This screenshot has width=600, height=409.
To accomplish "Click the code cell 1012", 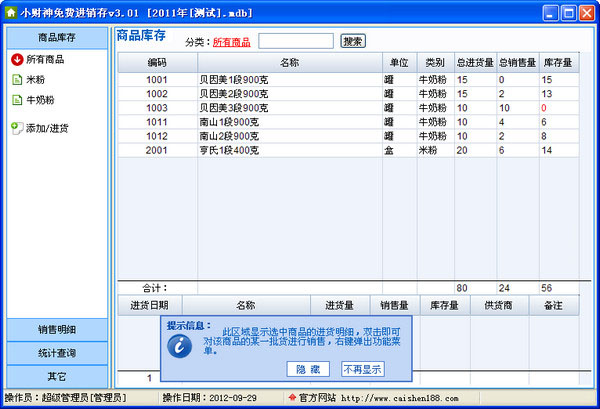I will point(157,137).
